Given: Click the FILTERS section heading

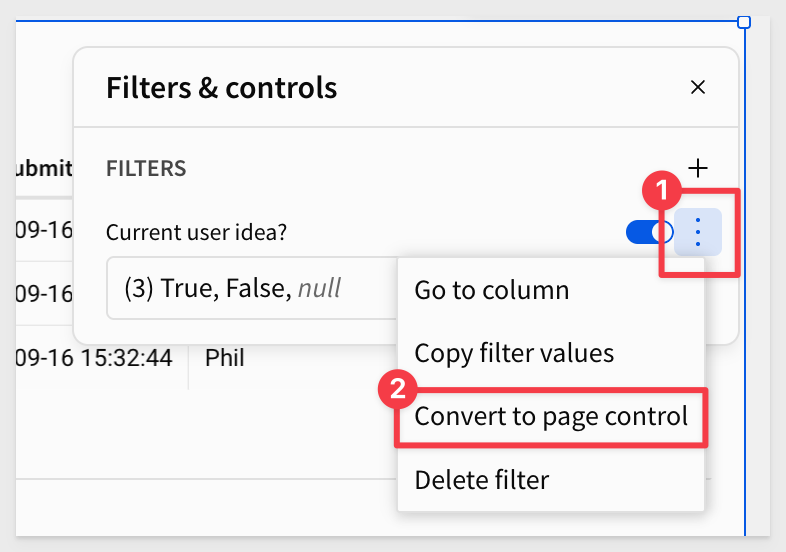Looking at the screenshot, I should point(146,168).
